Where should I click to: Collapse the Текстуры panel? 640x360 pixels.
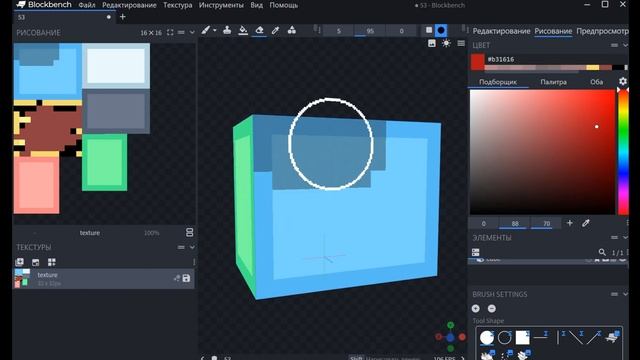(192, 247)
